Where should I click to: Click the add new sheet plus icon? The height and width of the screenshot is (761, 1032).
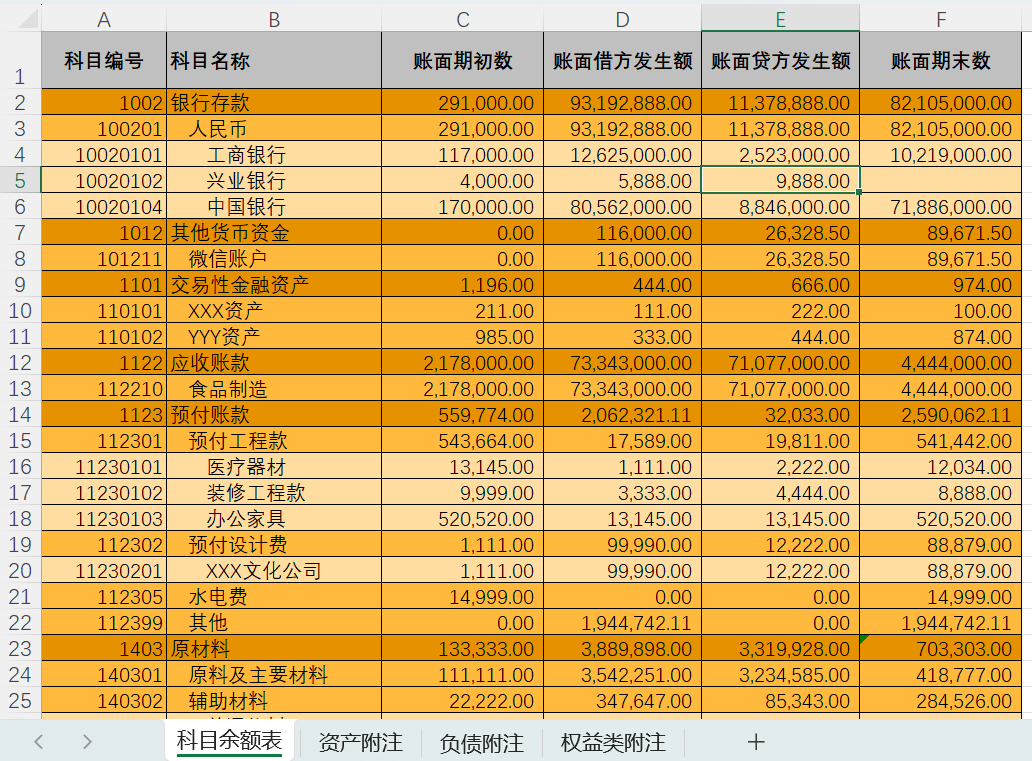pos(756,742)
